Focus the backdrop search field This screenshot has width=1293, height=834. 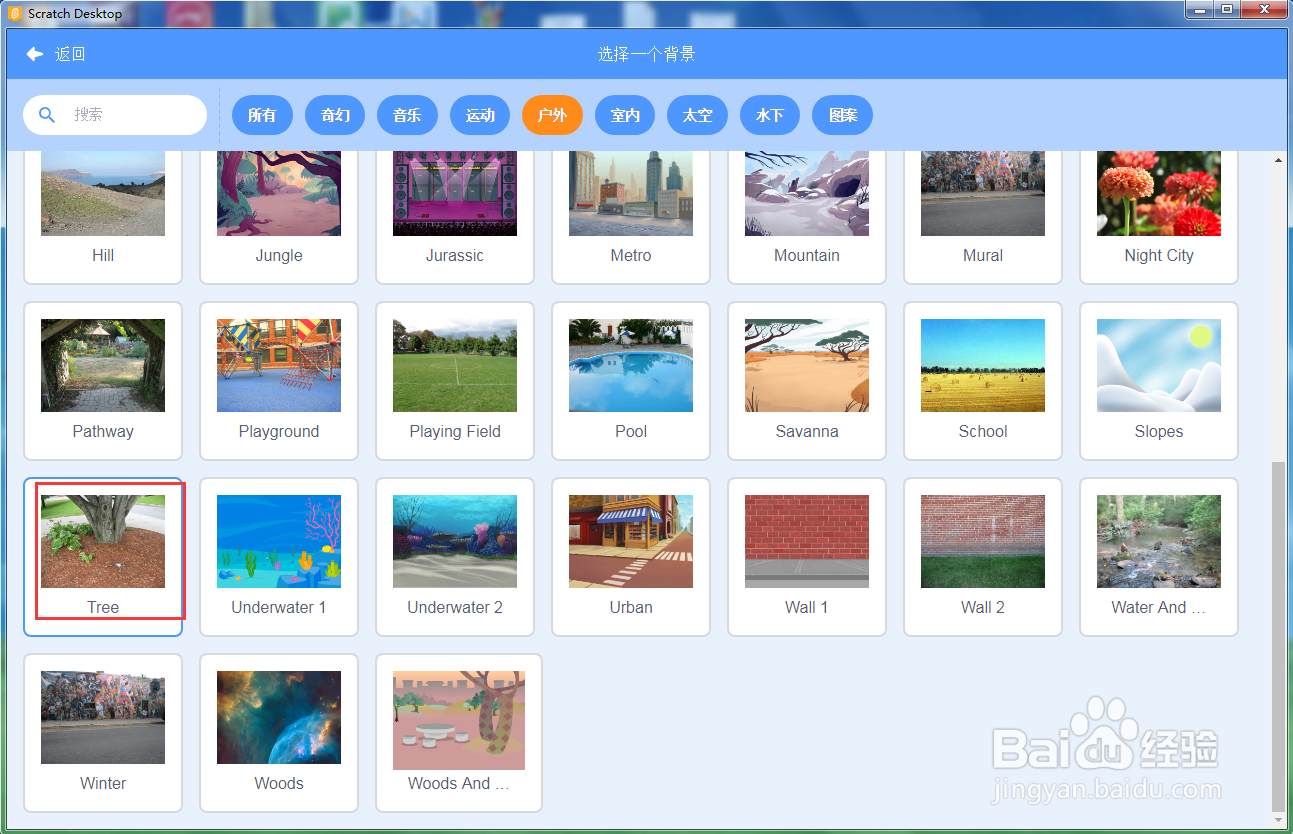(x=115, y=115)
